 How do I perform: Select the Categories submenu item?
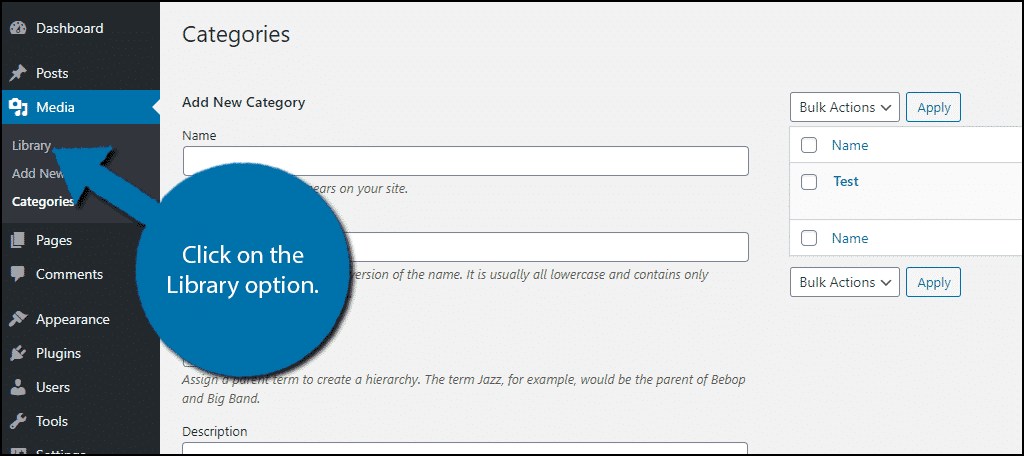pos(43,202)
